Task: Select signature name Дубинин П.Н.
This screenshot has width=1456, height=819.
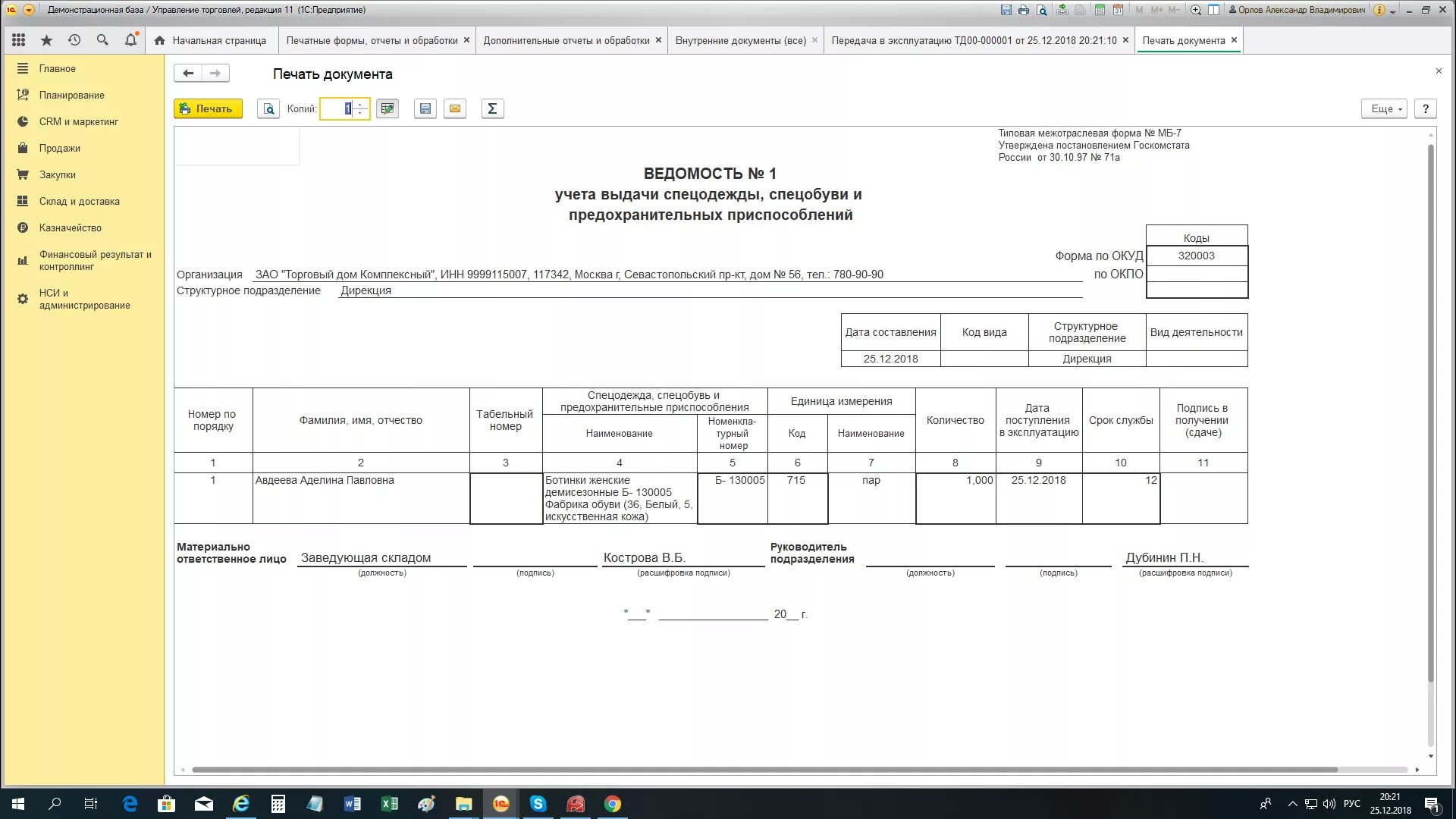Action: tap(1164, 557)
